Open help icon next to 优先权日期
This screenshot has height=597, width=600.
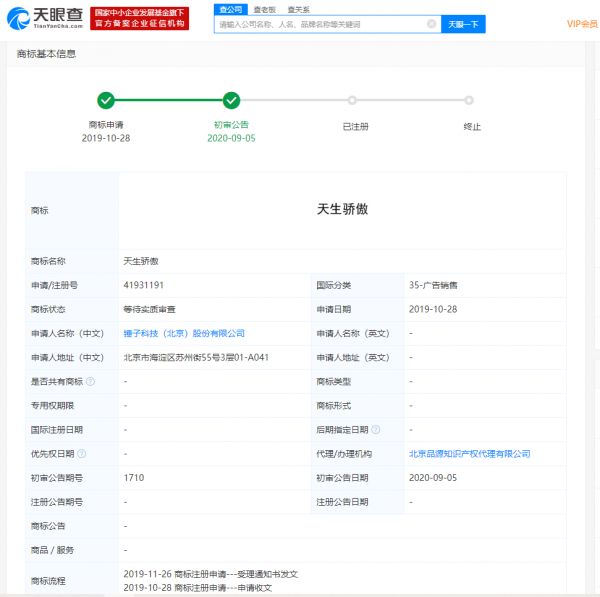click(x=82, y=453)
